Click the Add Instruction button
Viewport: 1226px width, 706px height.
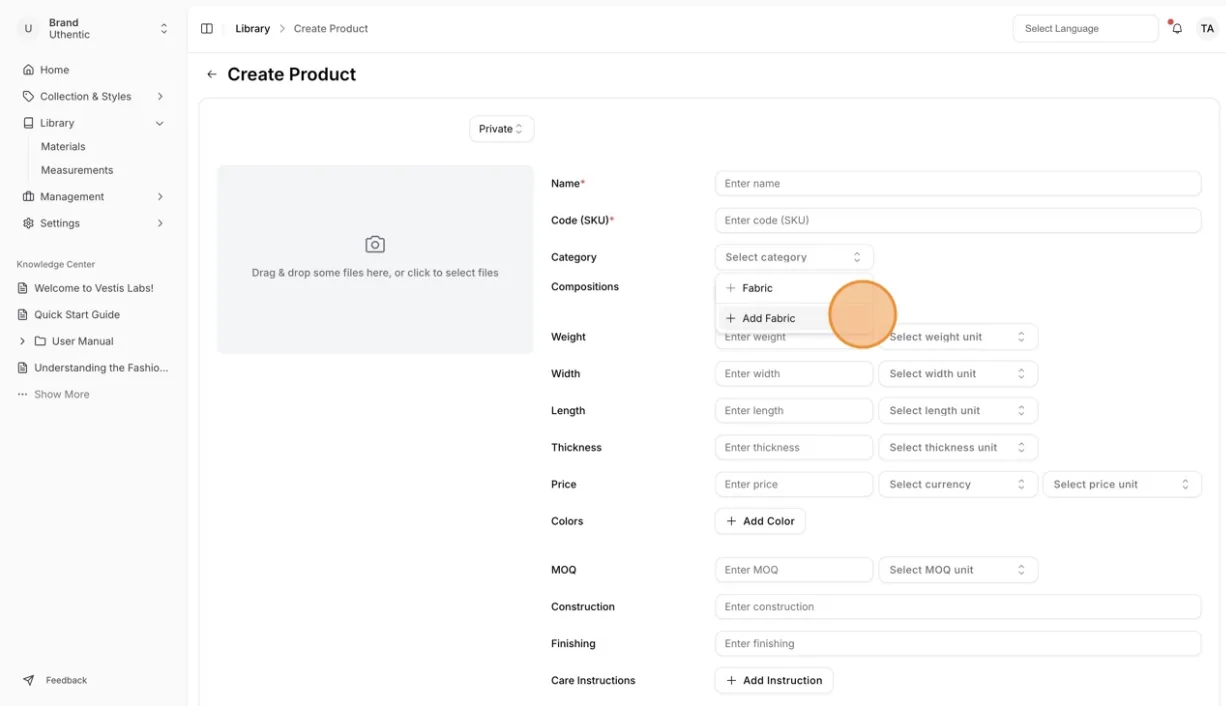(774, 680)
